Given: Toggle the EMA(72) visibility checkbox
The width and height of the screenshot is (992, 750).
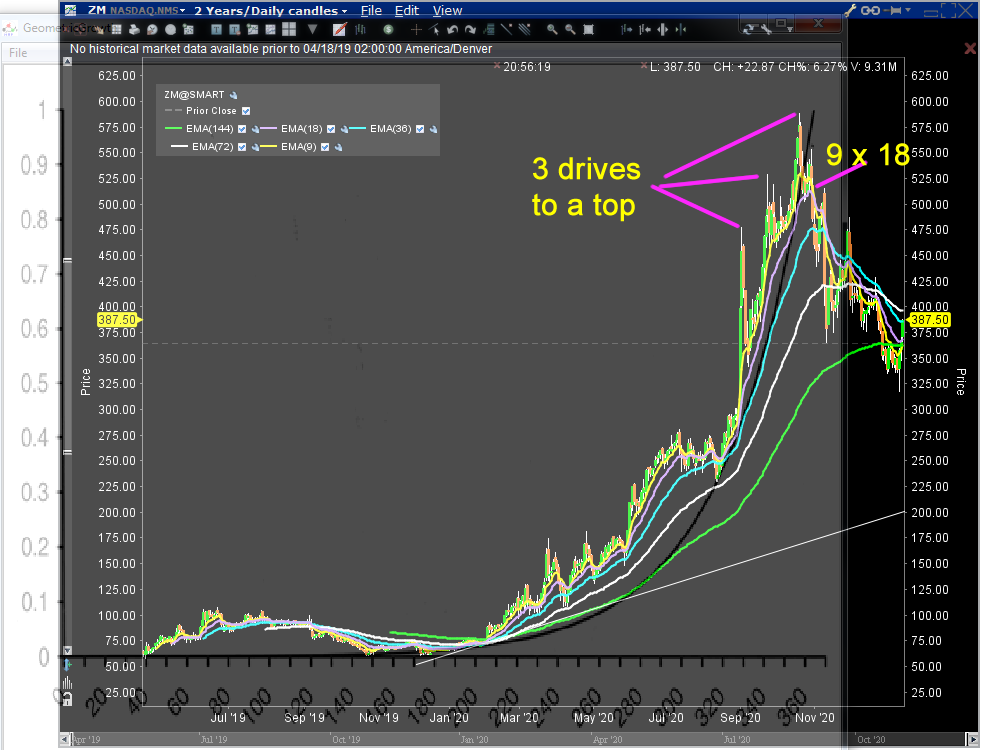Looking at the screenshot, I should [x=242, y=147].
